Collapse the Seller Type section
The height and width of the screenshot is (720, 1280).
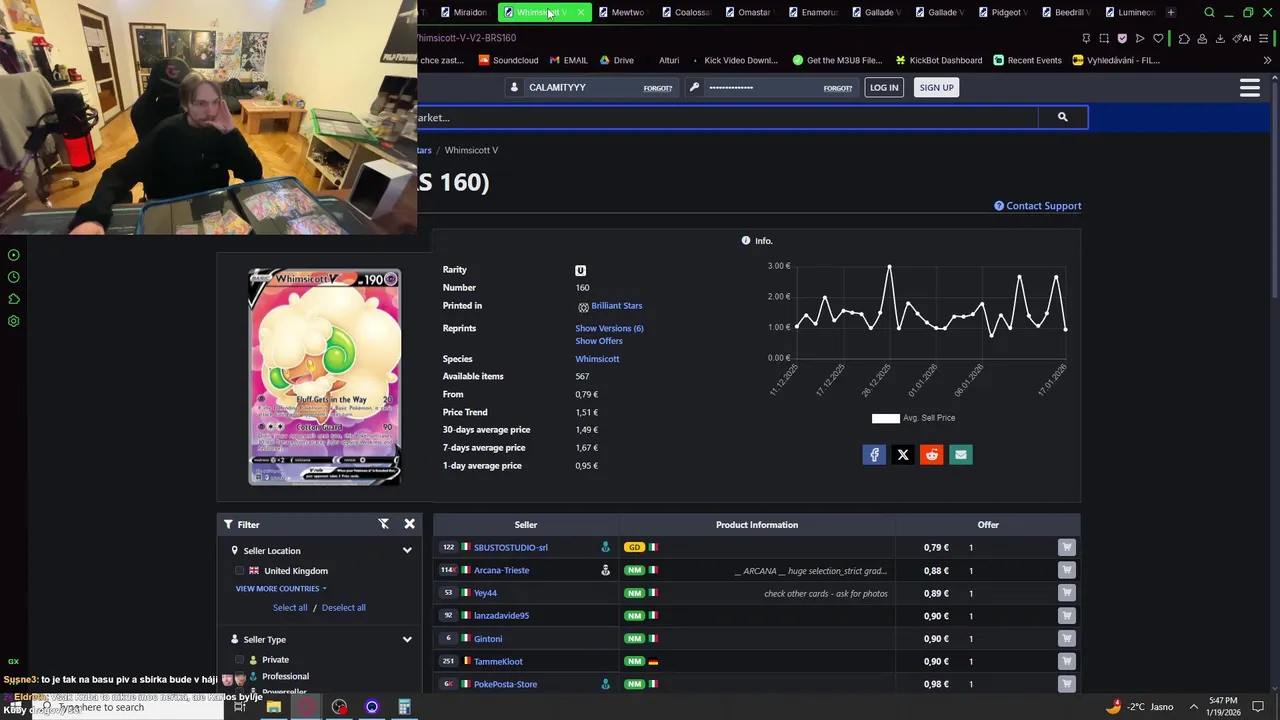pyautogui.click(x=407, y=640)
